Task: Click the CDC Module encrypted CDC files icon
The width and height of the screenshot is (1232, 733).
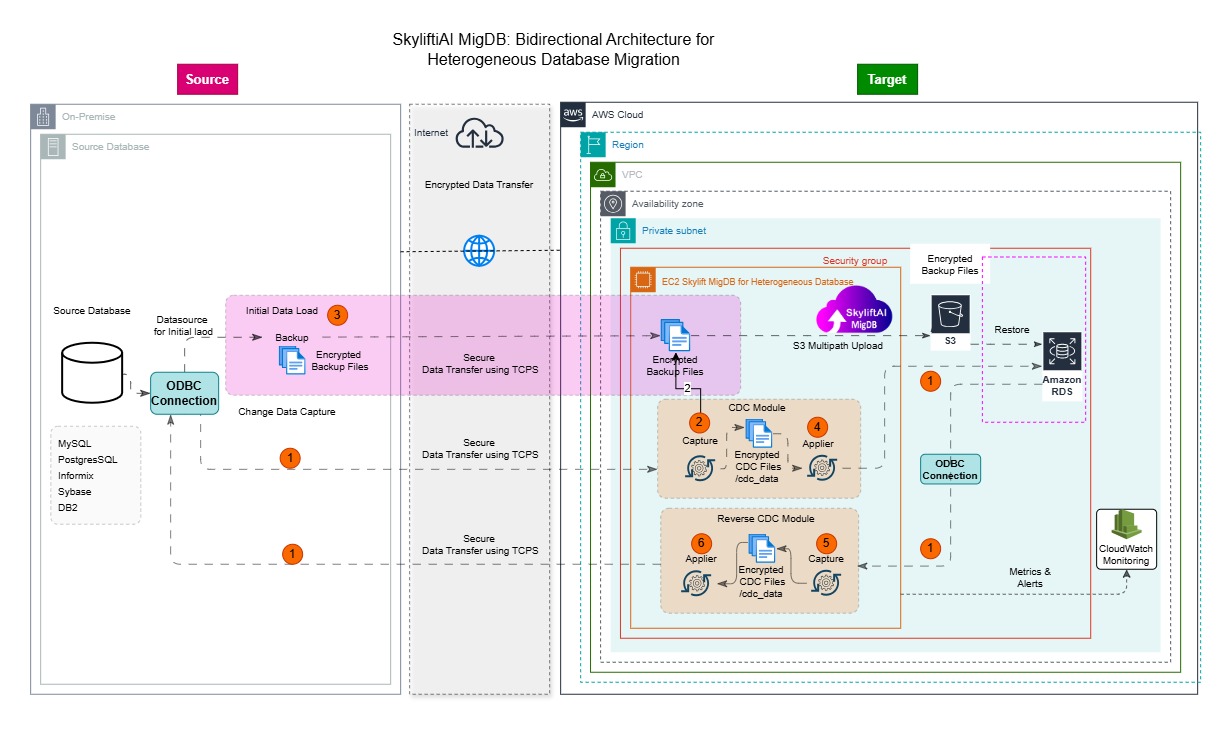Action: tap(760, 434)
